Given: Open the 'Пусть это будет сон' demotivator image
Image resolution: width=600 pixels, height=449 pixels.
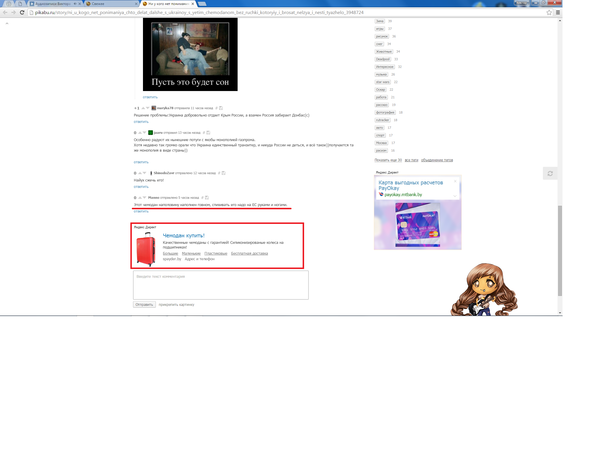Looking at the screenshot, I should point(190,54).
